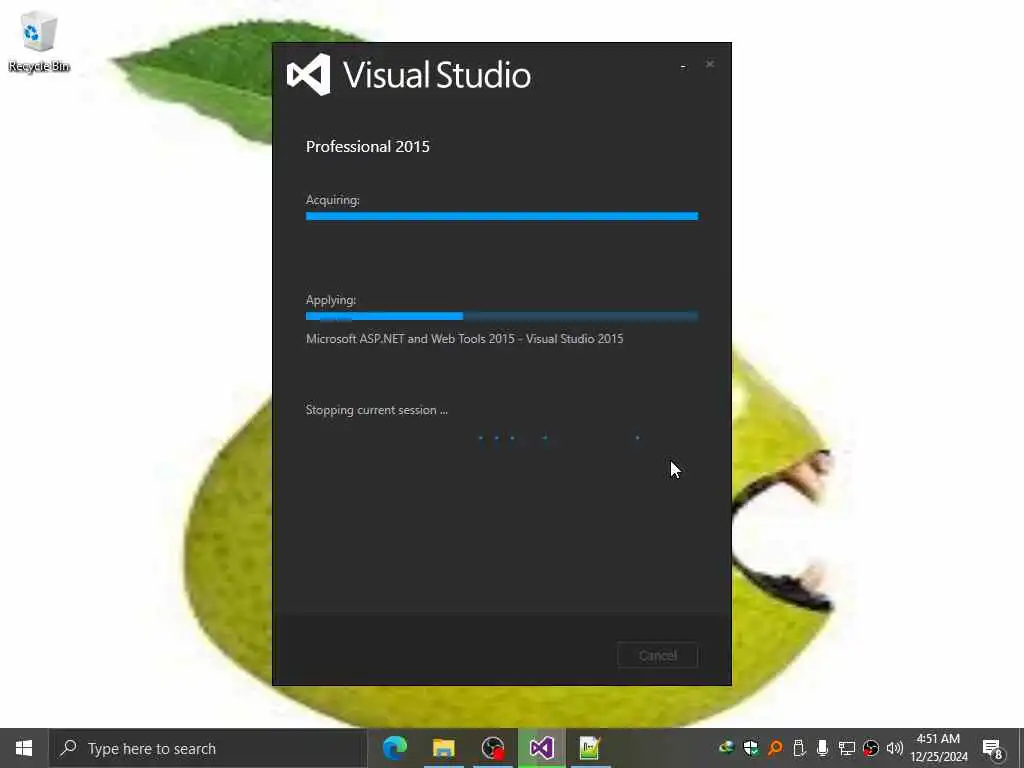
Task: Click the Windows Security shield tray icon
Action: pos(750,748)
